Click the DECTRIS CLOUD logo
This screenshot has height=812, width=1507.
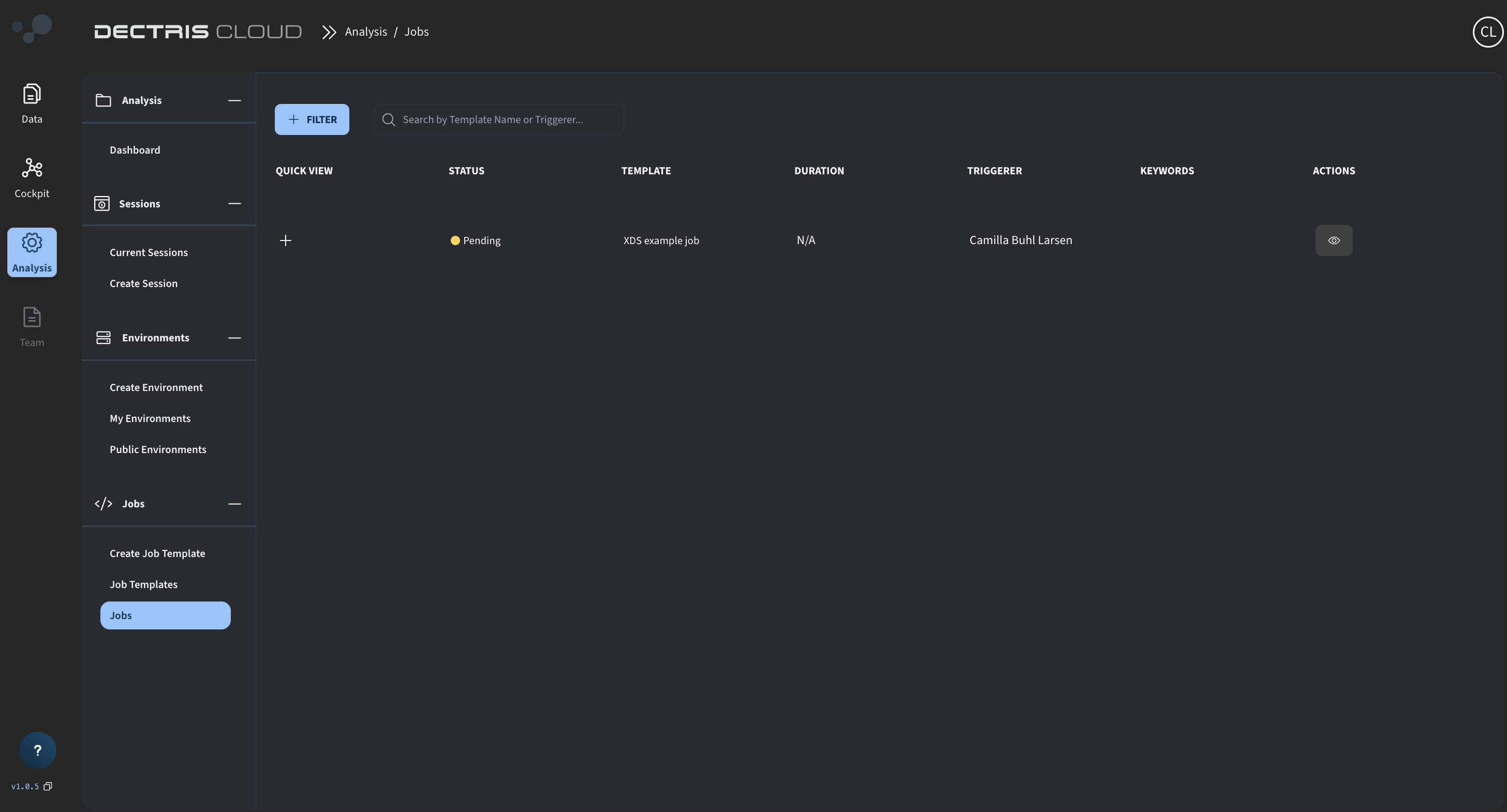pyautogui.click(x=198, y=32)
